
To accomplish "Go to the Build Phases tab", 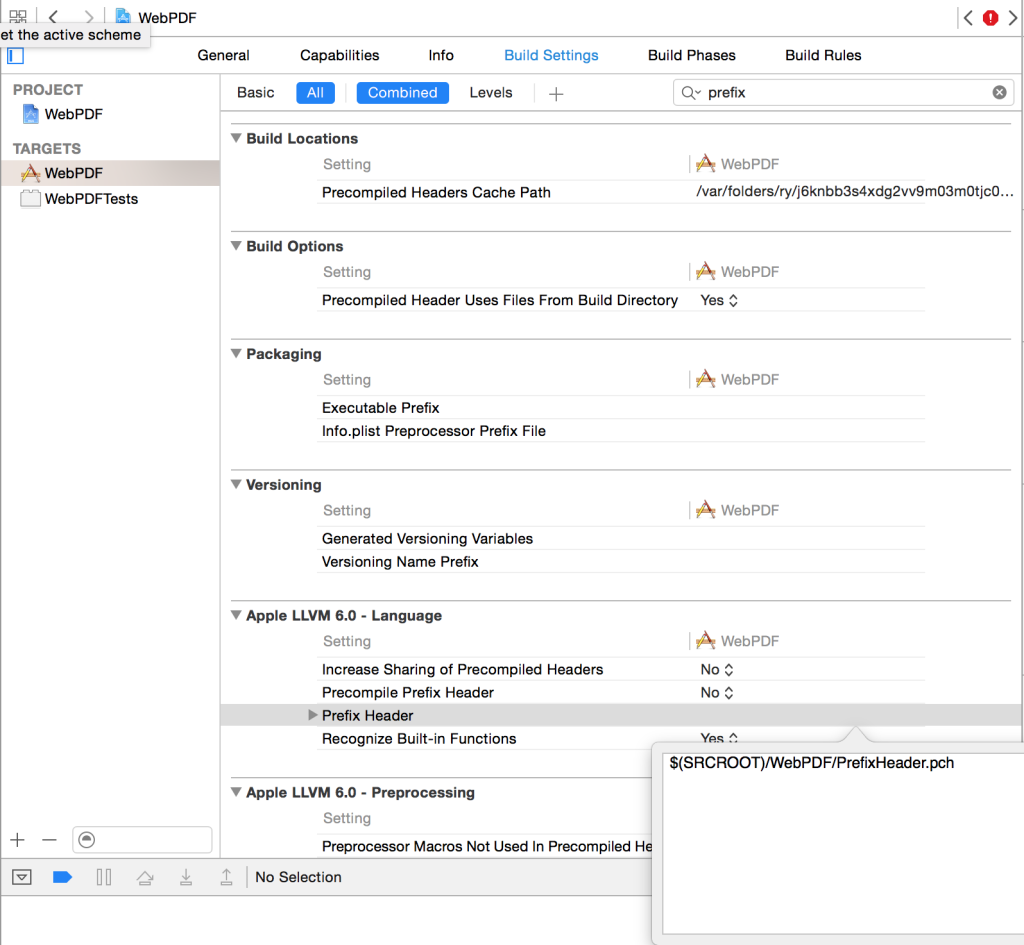I will [x=692, y=56].
